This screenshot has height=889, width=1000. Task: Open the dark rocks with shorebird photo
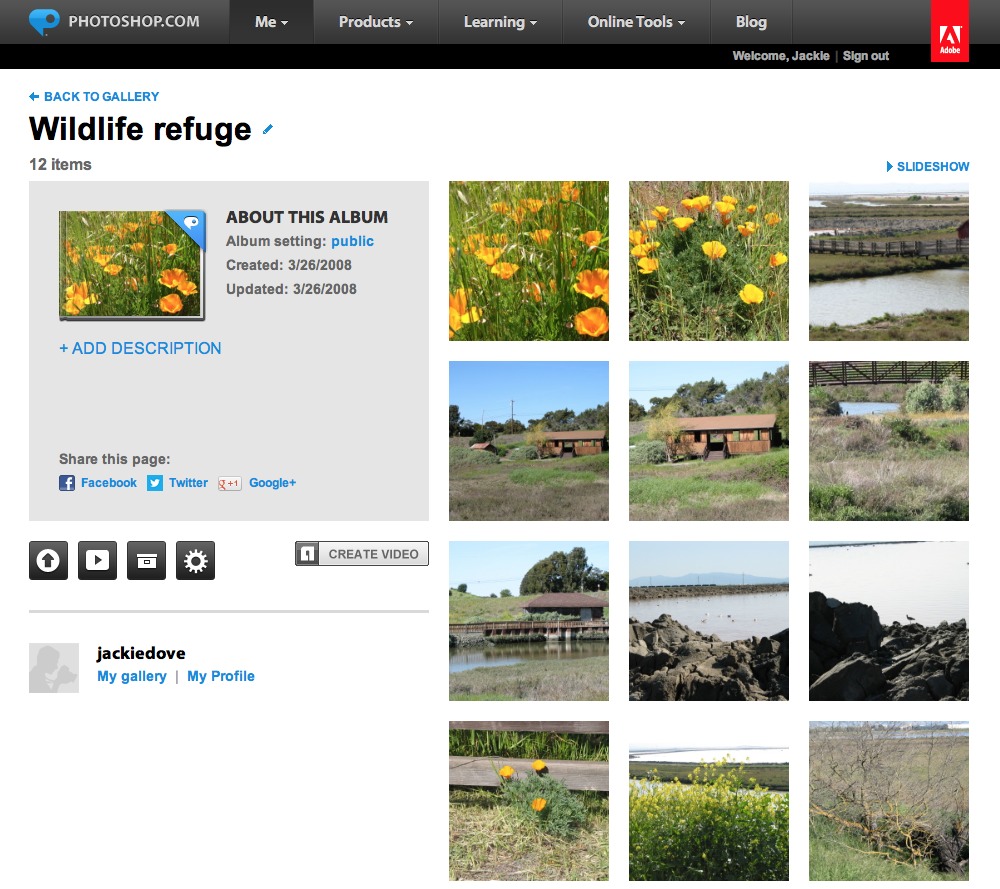[x=889, y=621]
